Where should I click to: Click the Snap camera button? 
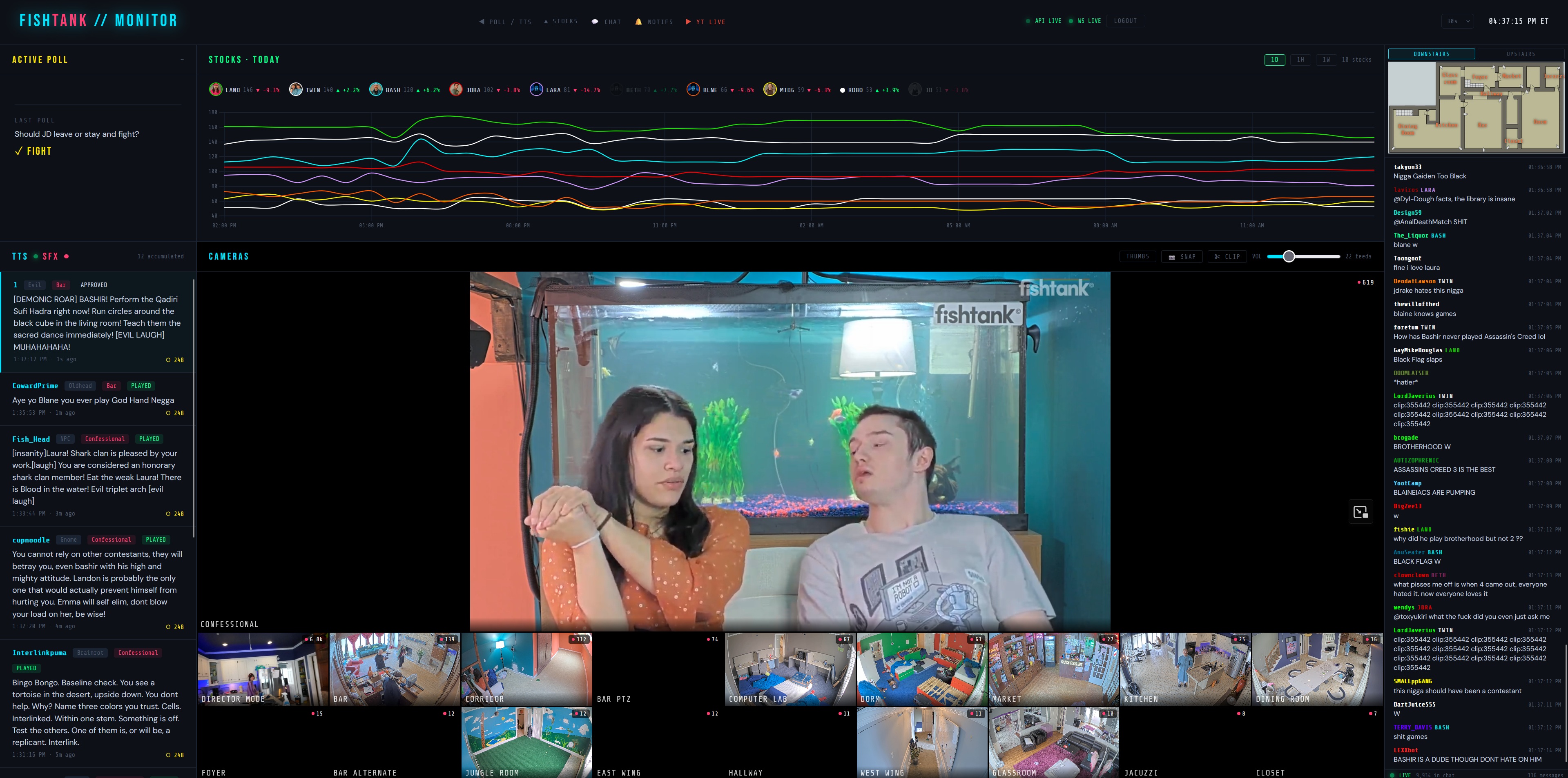pyautogui.click(x=1182, y=257)
